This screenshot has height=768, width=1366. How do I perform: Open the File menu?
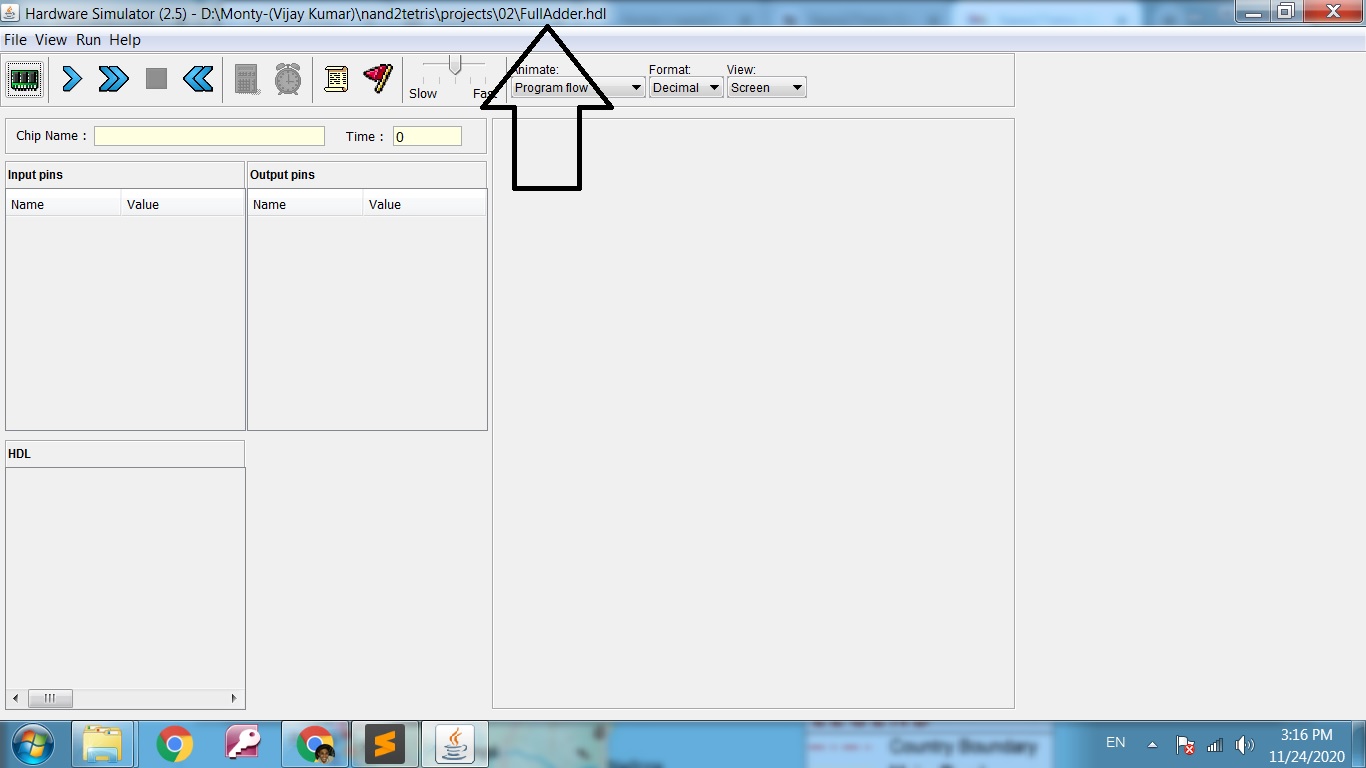tap(15, 40)
